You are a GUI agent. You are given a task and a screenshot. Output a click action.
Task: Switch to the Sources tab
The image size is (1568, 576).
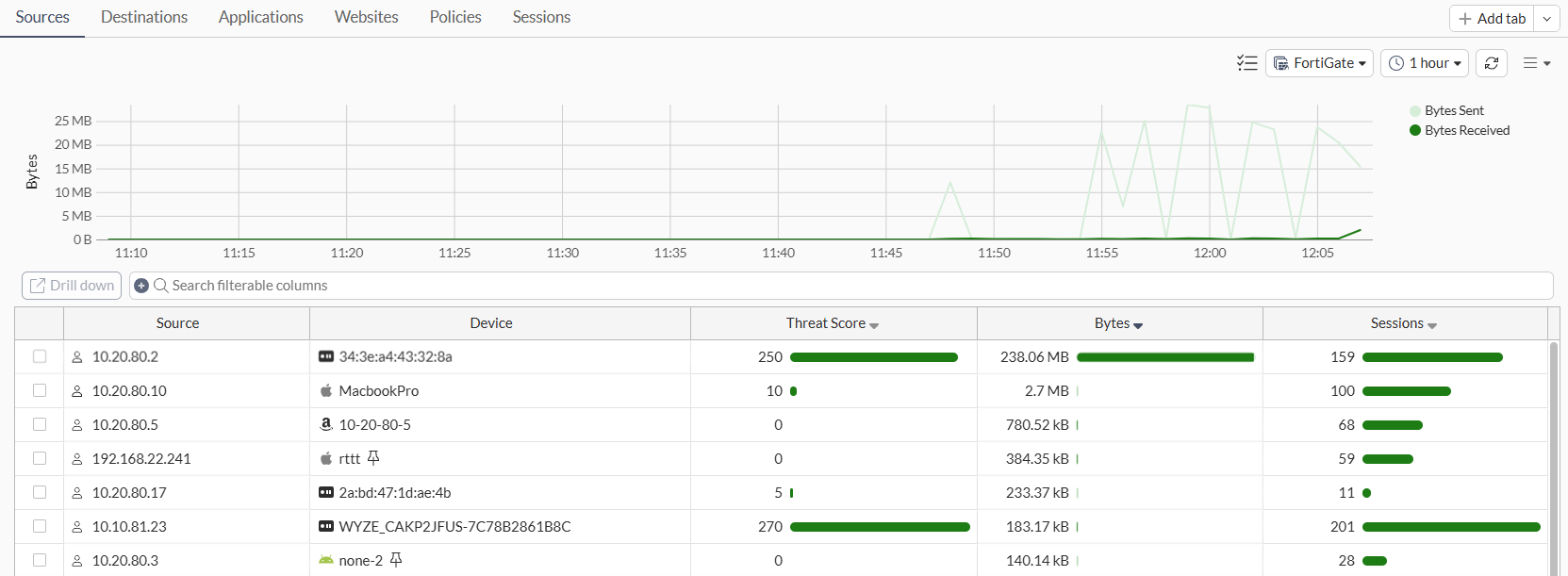[42, 17]
